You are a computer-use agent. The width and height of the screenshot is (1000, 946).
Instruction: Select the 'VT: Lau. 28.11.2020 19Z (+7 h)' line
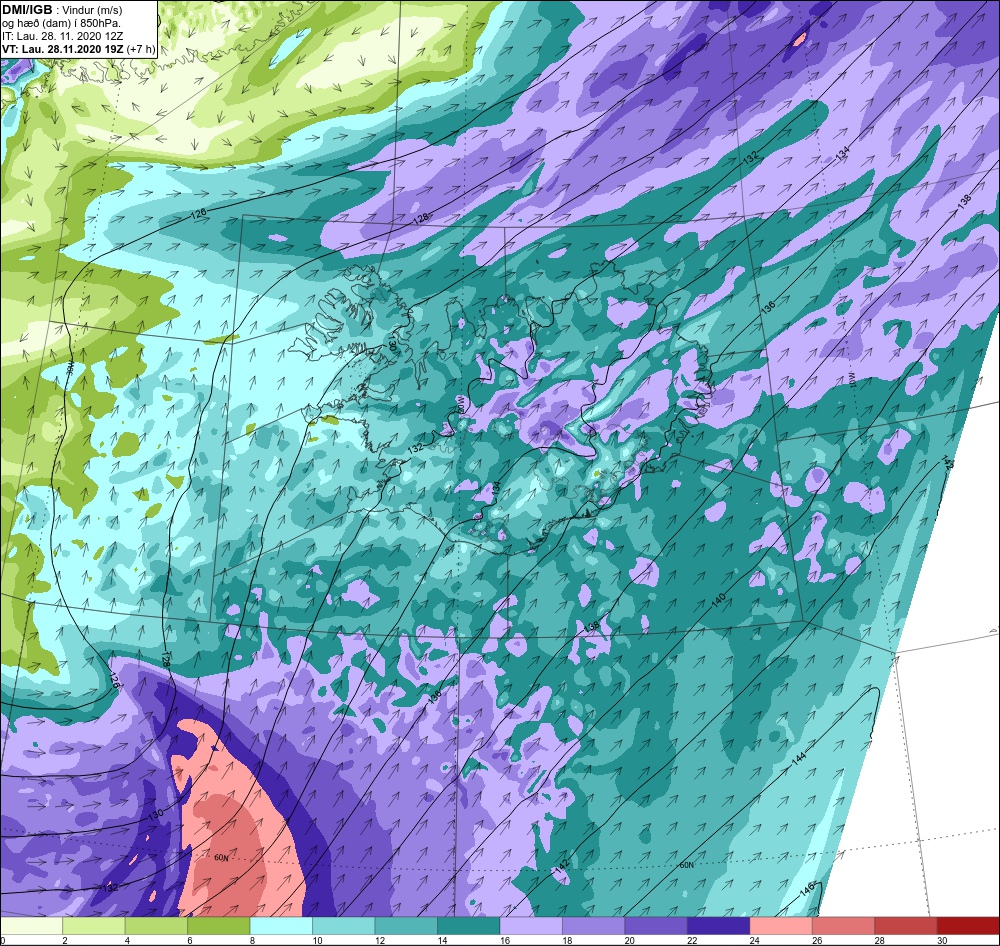pyautogui.click(x=78, y=48)
